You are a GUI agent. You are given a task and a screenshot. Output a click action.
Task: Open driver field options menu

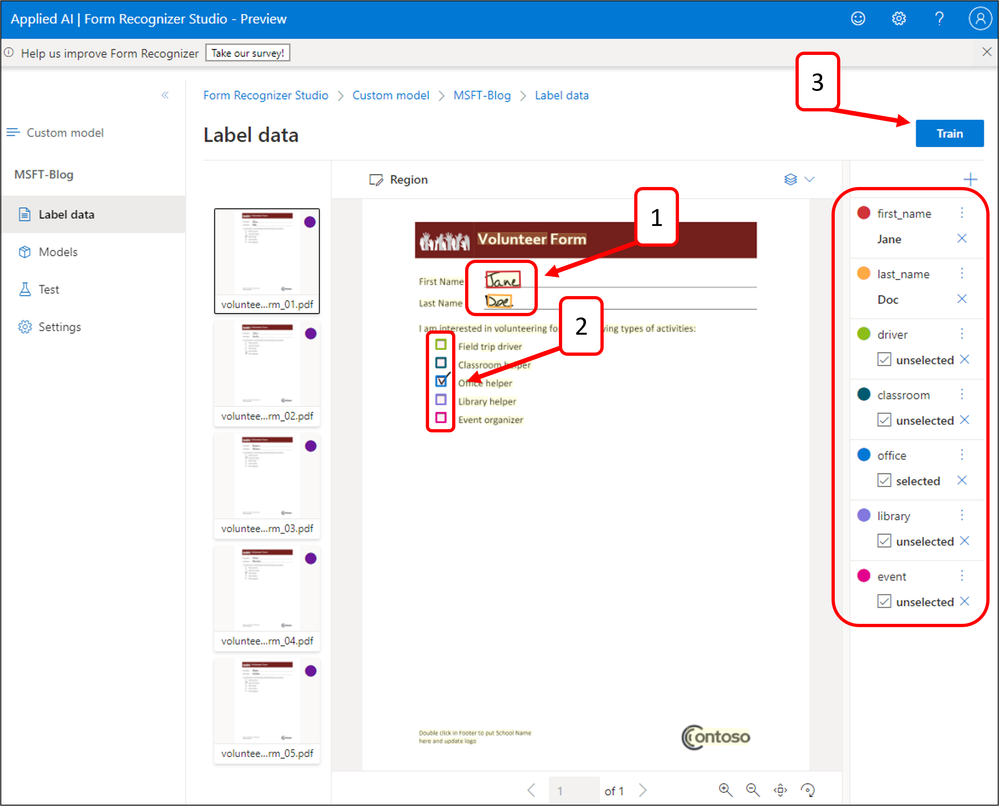click(962, 334)
